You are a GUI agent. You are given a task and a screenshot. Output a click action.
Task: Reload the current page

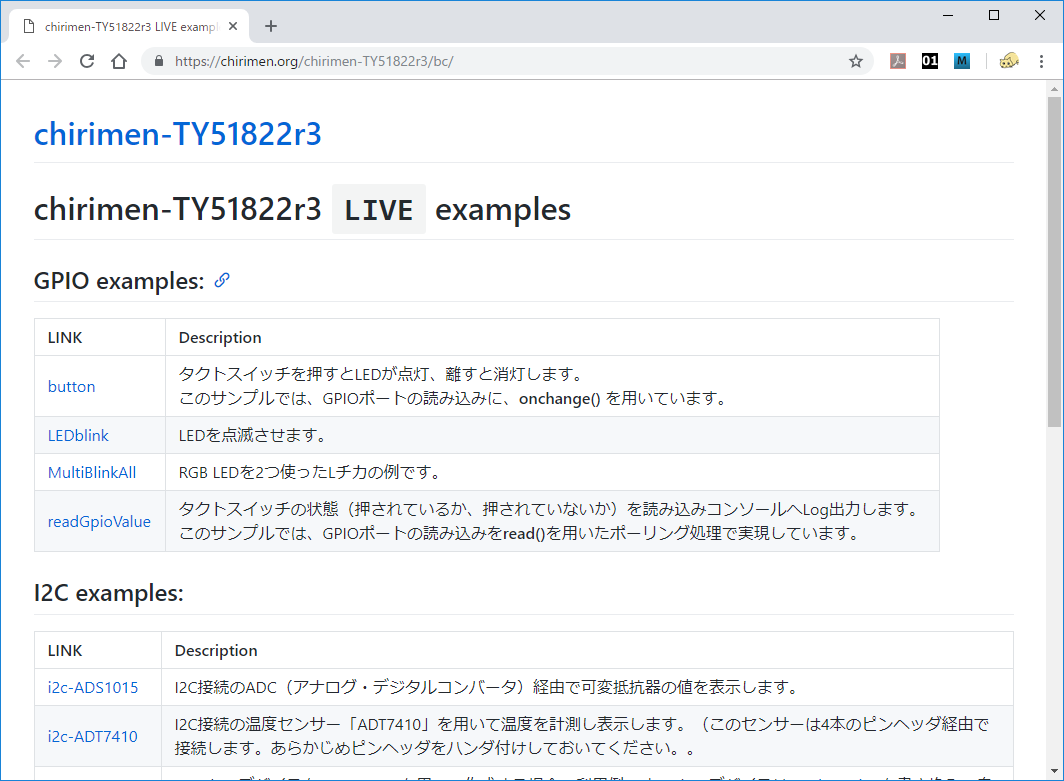[87, 61]
